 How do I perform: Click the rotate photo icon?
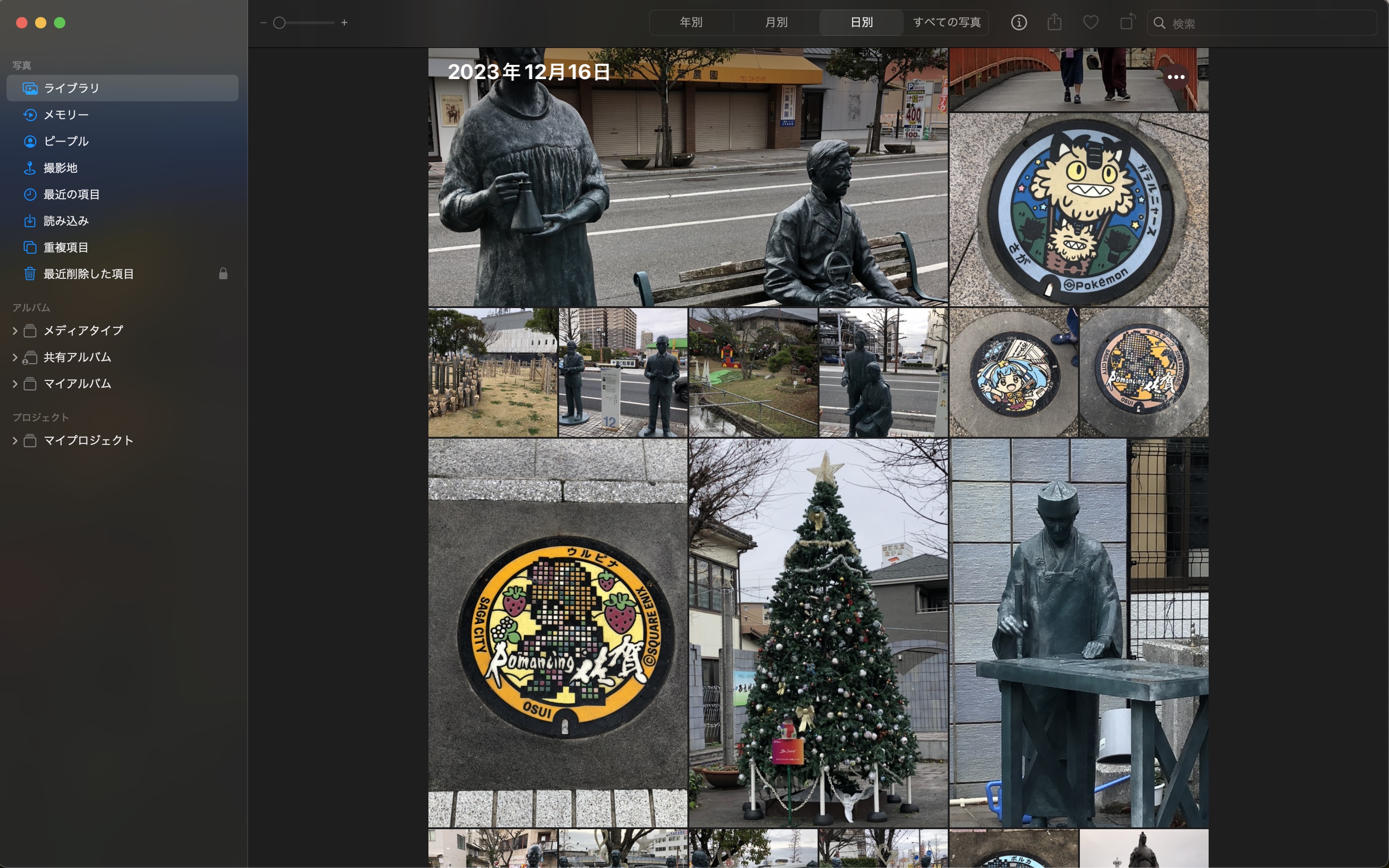click(x=1127, y=22)
